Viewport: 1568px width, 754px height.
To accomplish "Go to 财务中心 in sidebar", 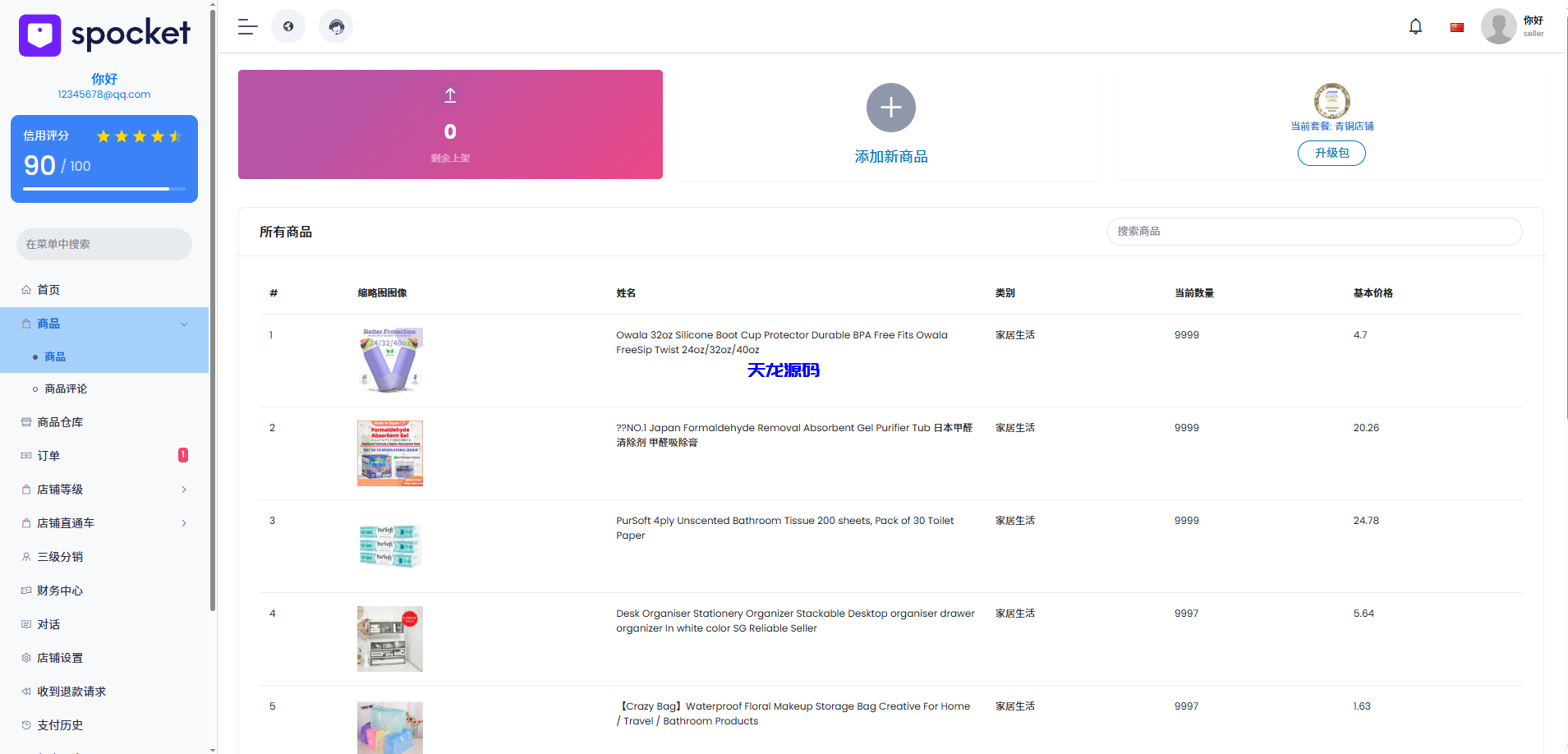I will pyautogui.click(x=59, y=590).
